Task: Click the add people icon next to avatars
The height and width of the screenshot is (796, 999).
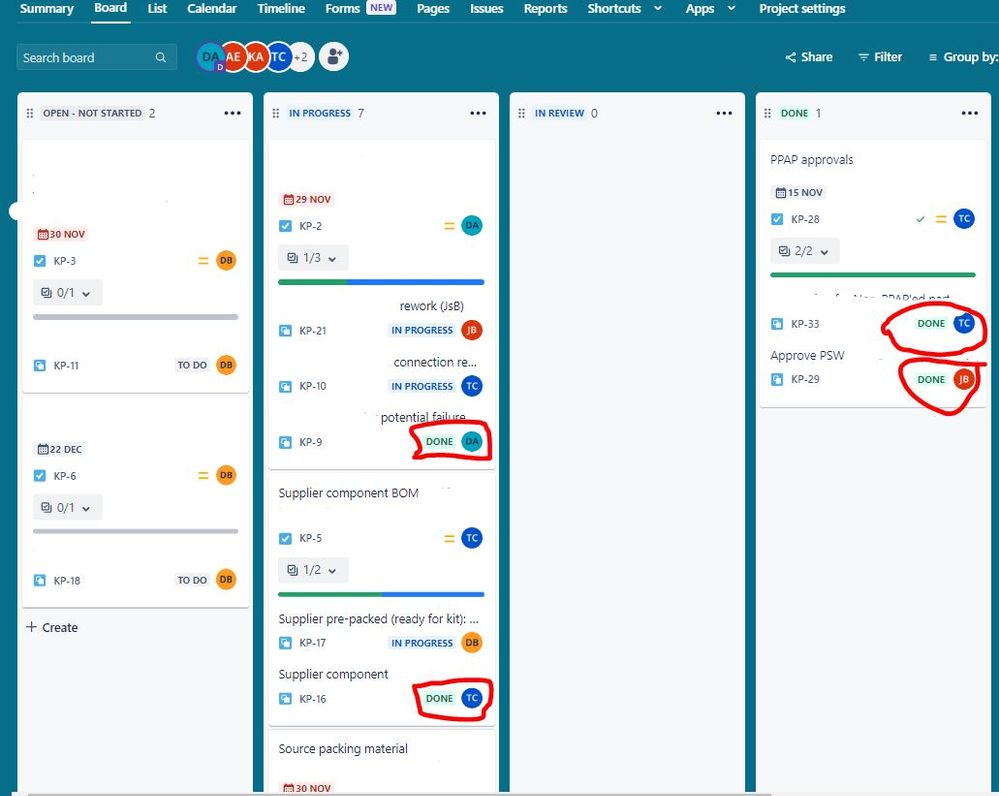Action: 333,57
